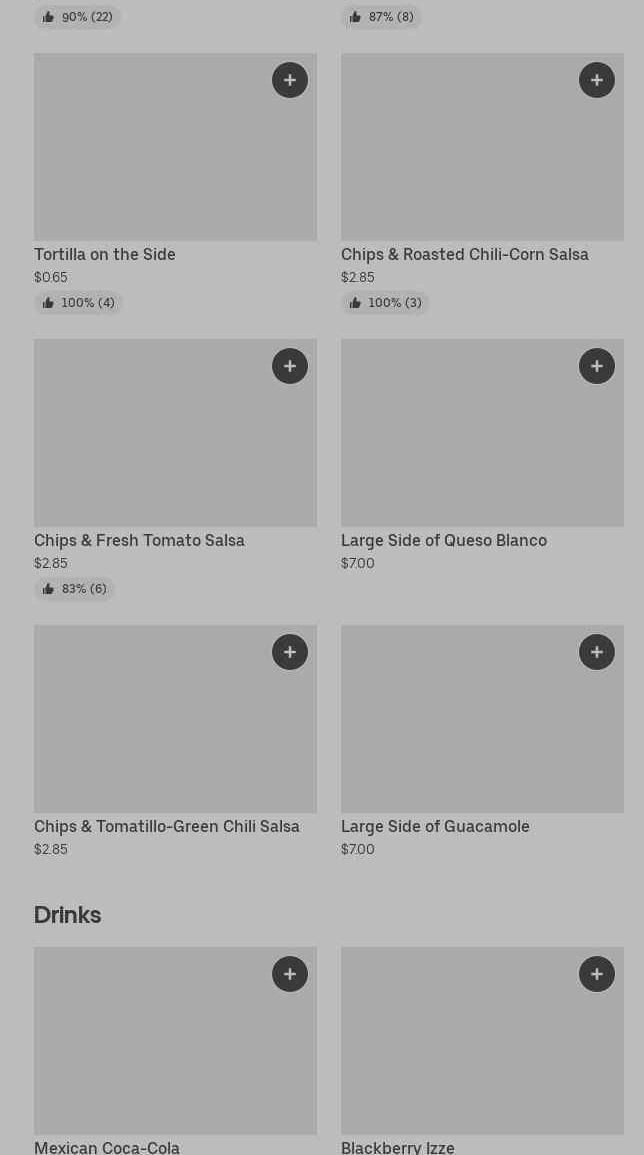
Task: Click the 83% (6) rating badge
Action: pyautogui.click(x=74, y=589)
